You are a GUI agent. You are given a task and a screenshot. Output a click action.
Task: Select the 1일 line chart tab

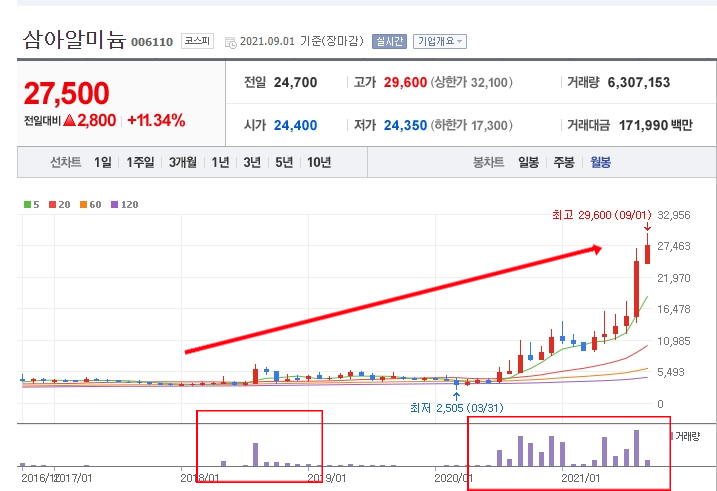coord(103,162)
